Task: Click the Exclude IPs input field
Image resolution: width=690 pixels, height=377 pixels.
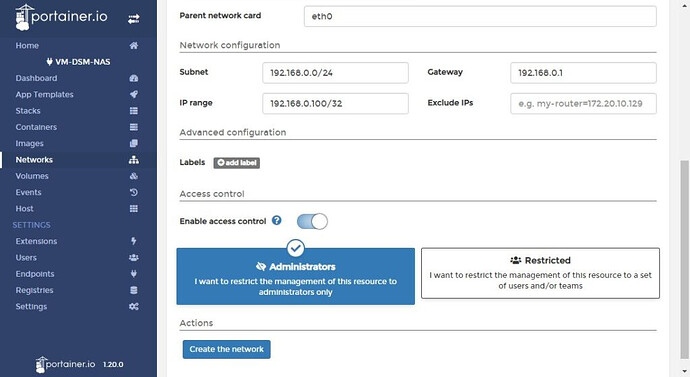Action: click(x=583, y=104)
